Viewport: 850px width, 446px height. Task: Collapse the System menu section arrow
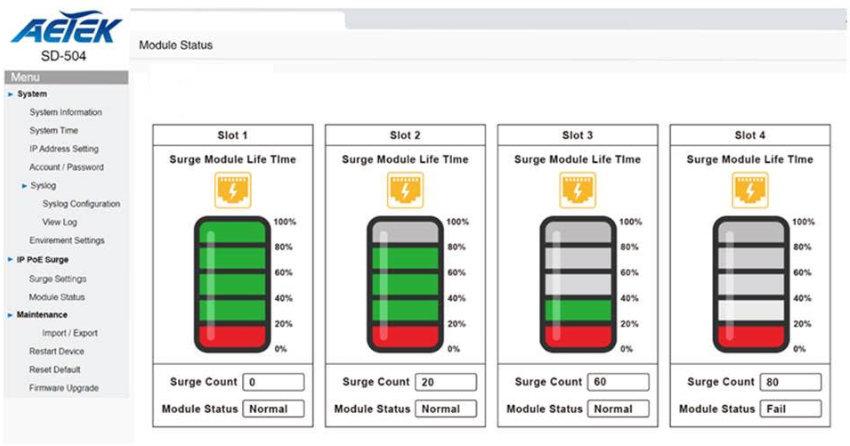pyautogui.click(x=10, y=94)
